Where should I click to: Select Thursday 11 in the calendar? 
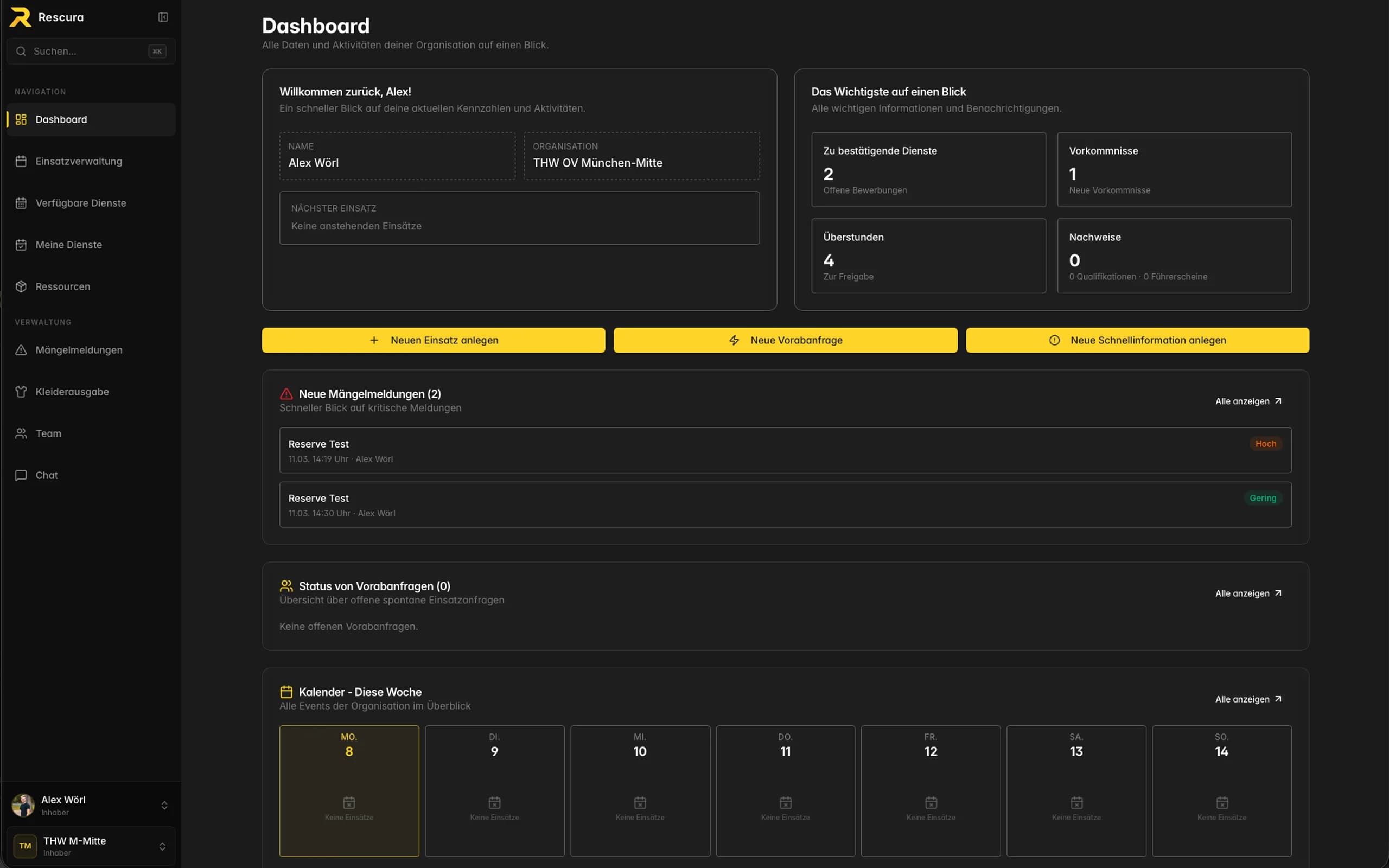(785, 790)
